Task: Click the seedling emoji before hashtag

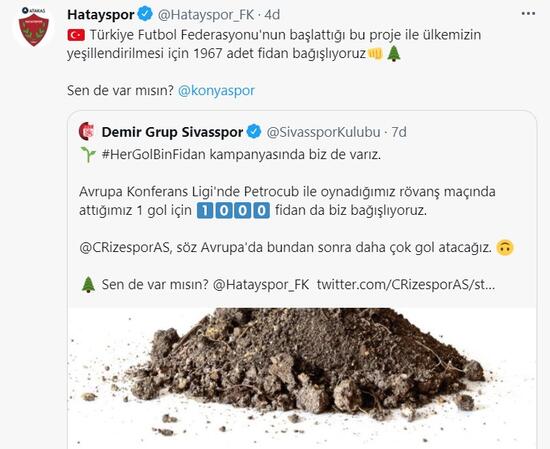Action: click(x=88, y=154)
